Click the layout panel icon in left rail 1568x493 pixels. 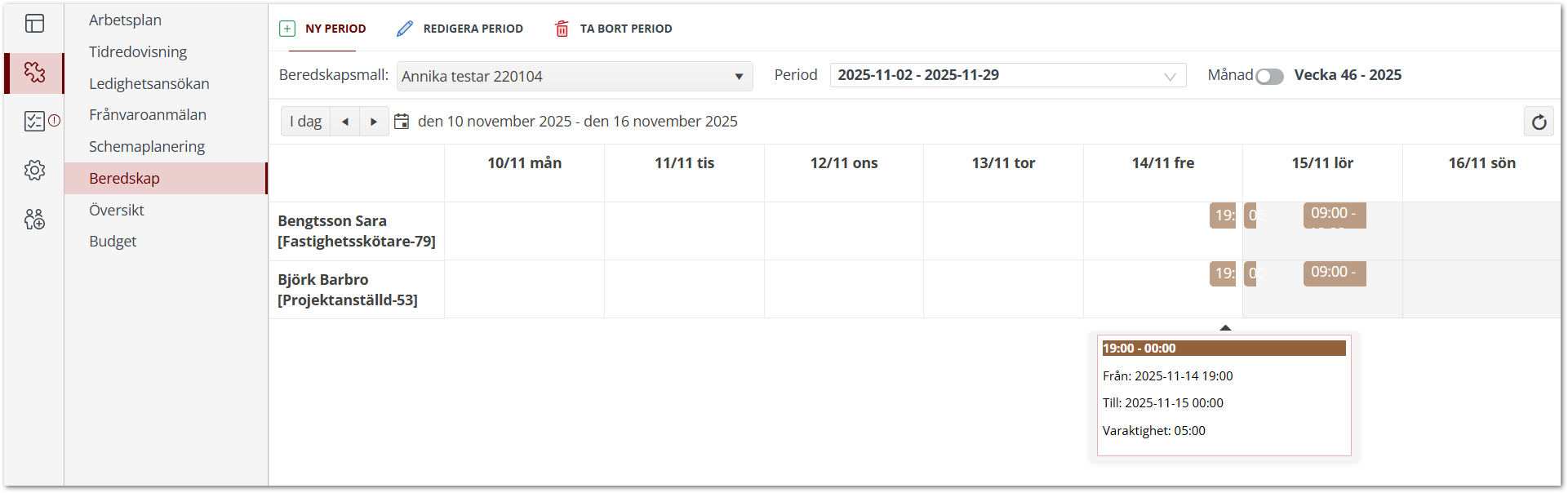click(34, 24)
